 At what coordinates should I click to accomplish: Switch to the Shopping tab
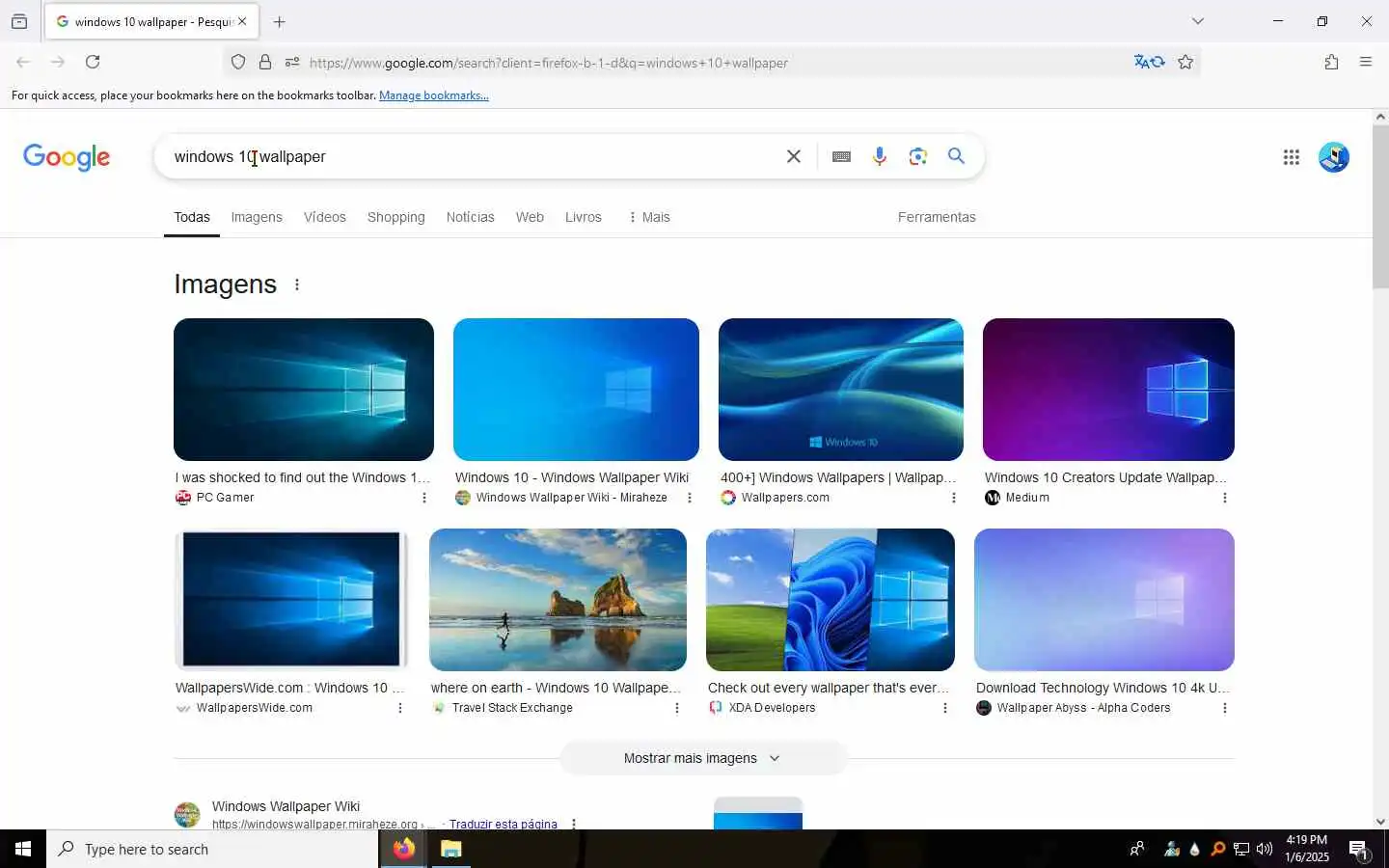click(x=396, y=217)
